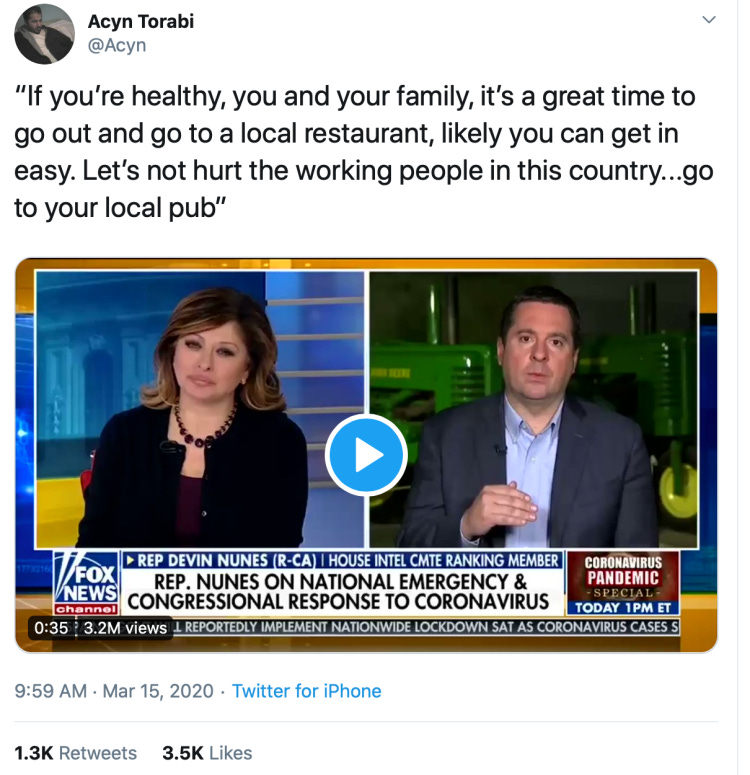The image size is (750, 775).
Task: Click the Coronavirus Pandemic Special graphic
Action: click(623, 576)
